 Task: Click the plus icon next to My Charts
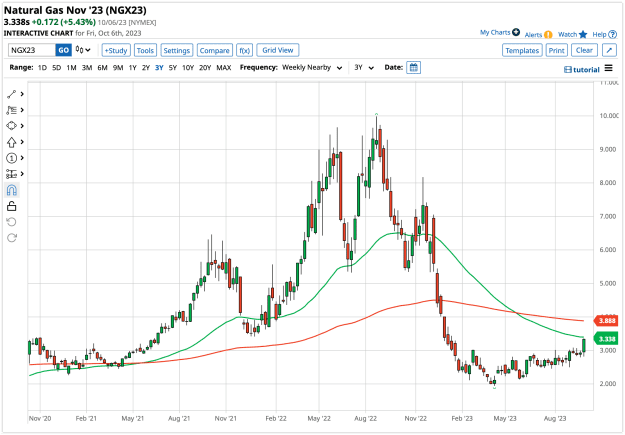click(516, 32)
